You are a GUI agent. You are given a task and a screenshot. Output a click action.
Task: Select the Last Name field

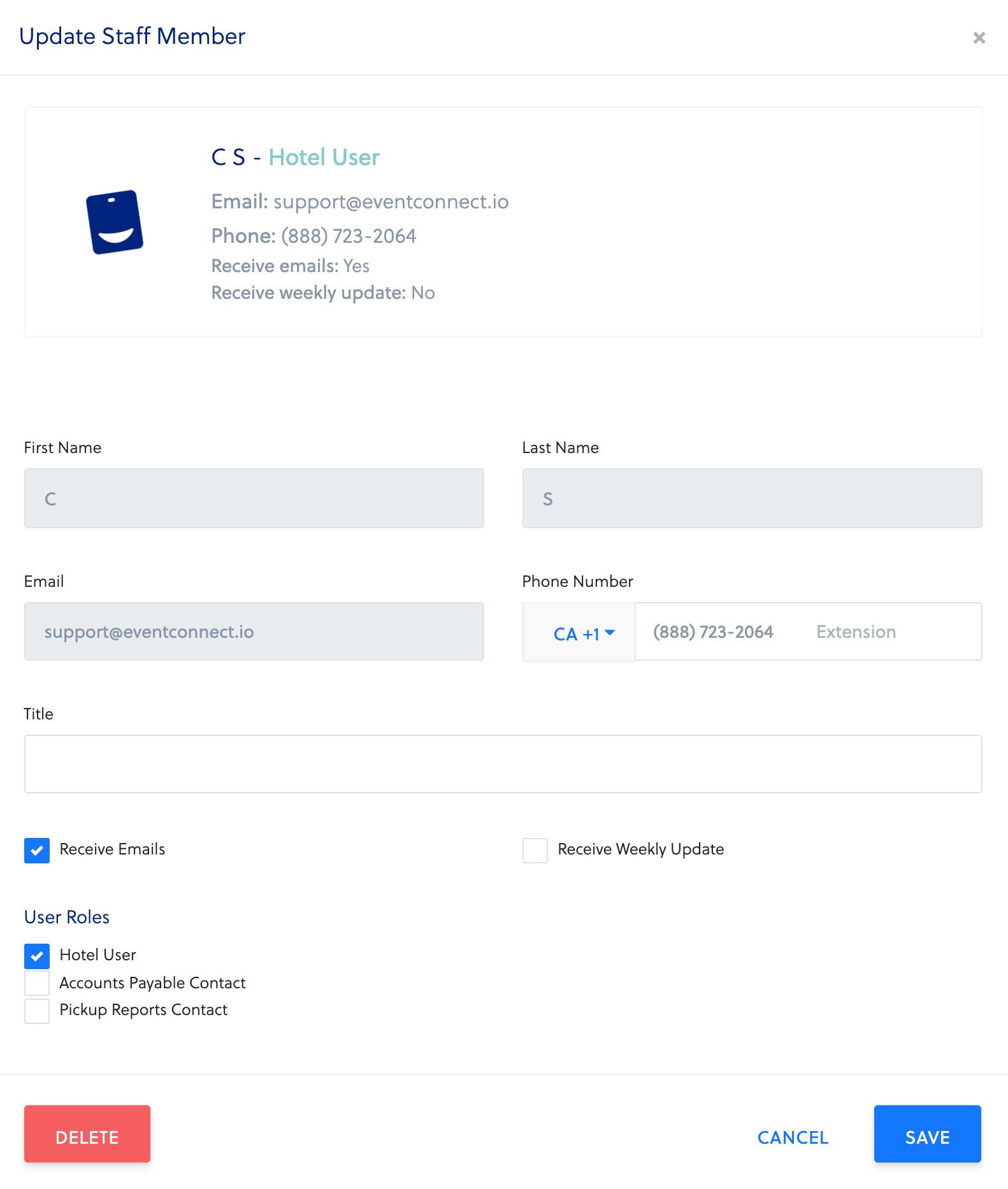point(752,498)
